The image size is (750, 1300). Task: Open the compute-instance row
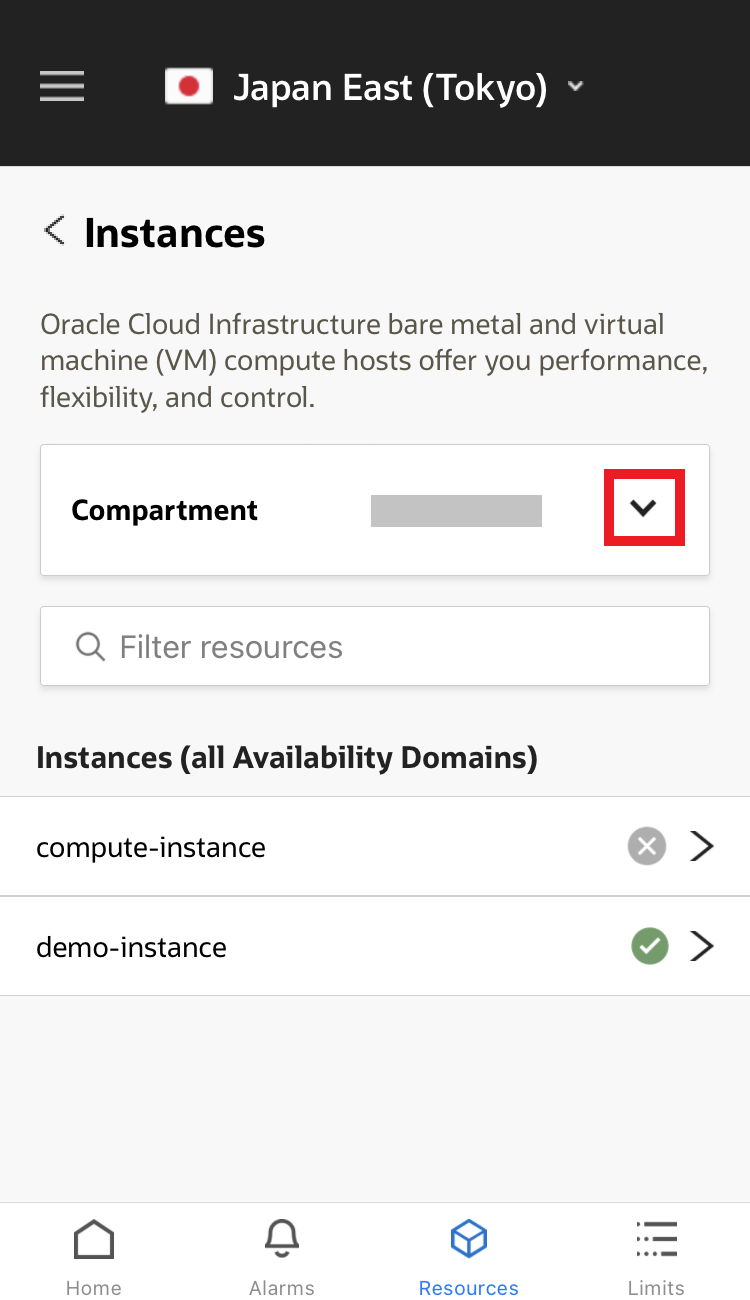[375, 847]
